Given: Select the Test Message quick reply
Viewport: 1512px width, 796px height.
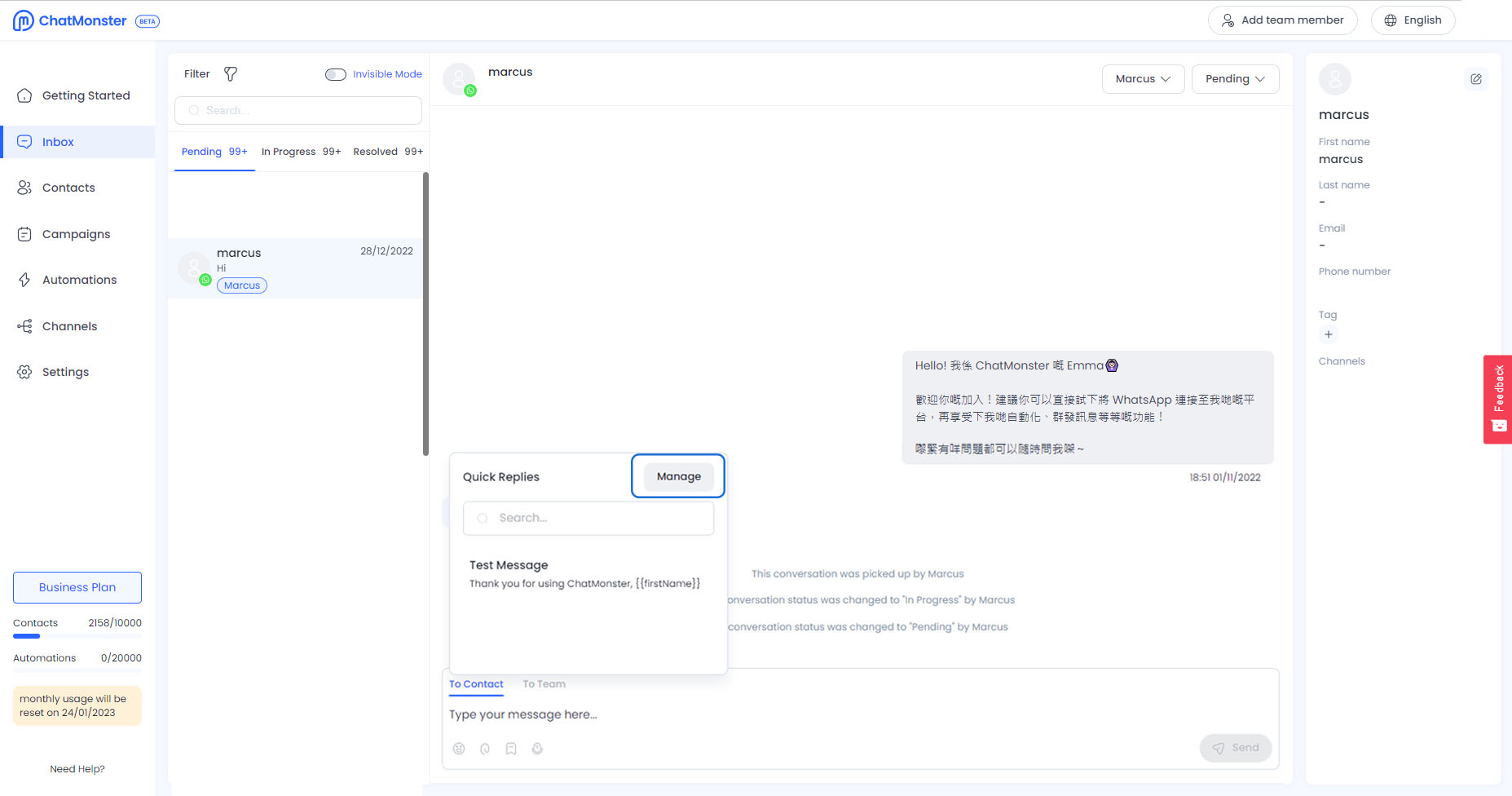Looking at the screenshot, I should pyautogui.click(x=584, y=573).
